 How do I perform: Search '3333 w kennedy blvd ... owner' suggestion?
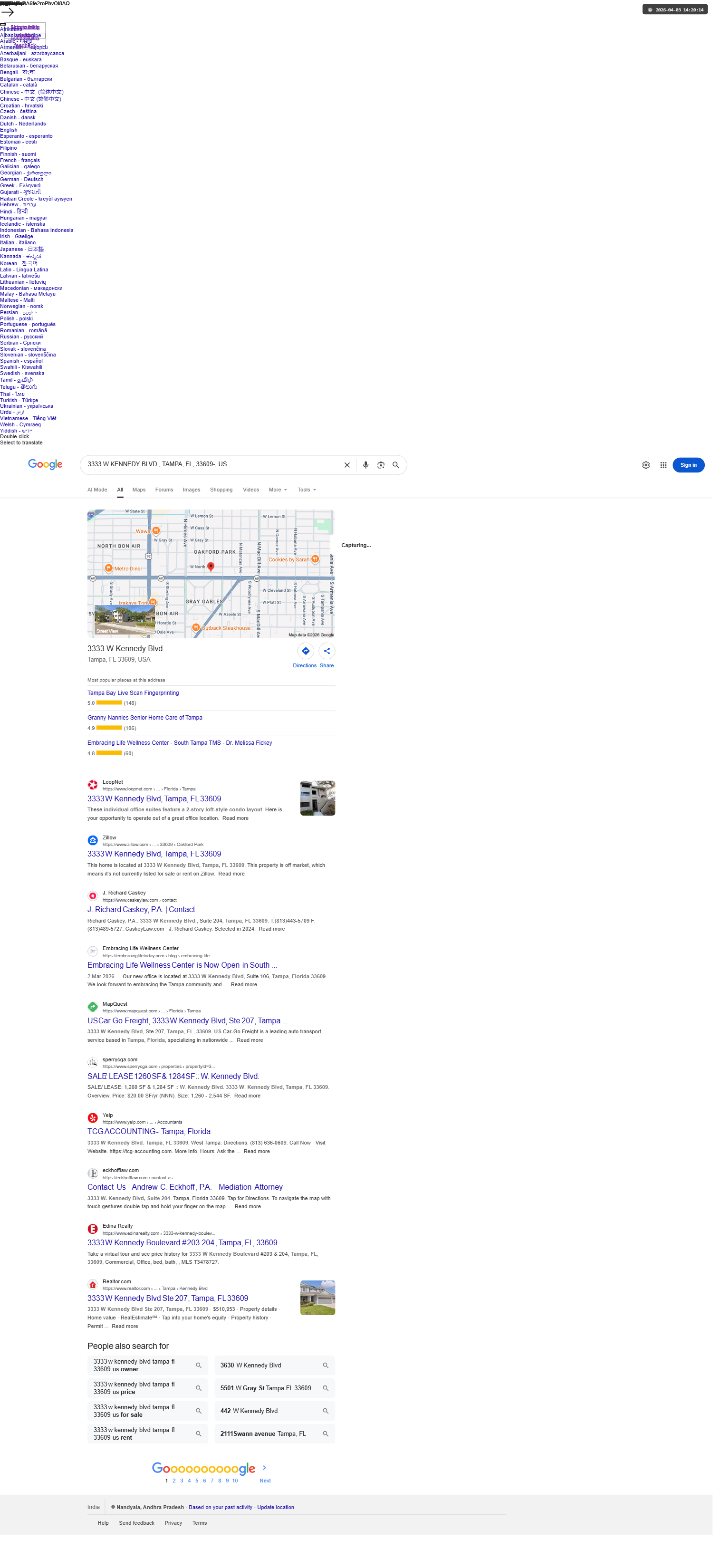147,1366
